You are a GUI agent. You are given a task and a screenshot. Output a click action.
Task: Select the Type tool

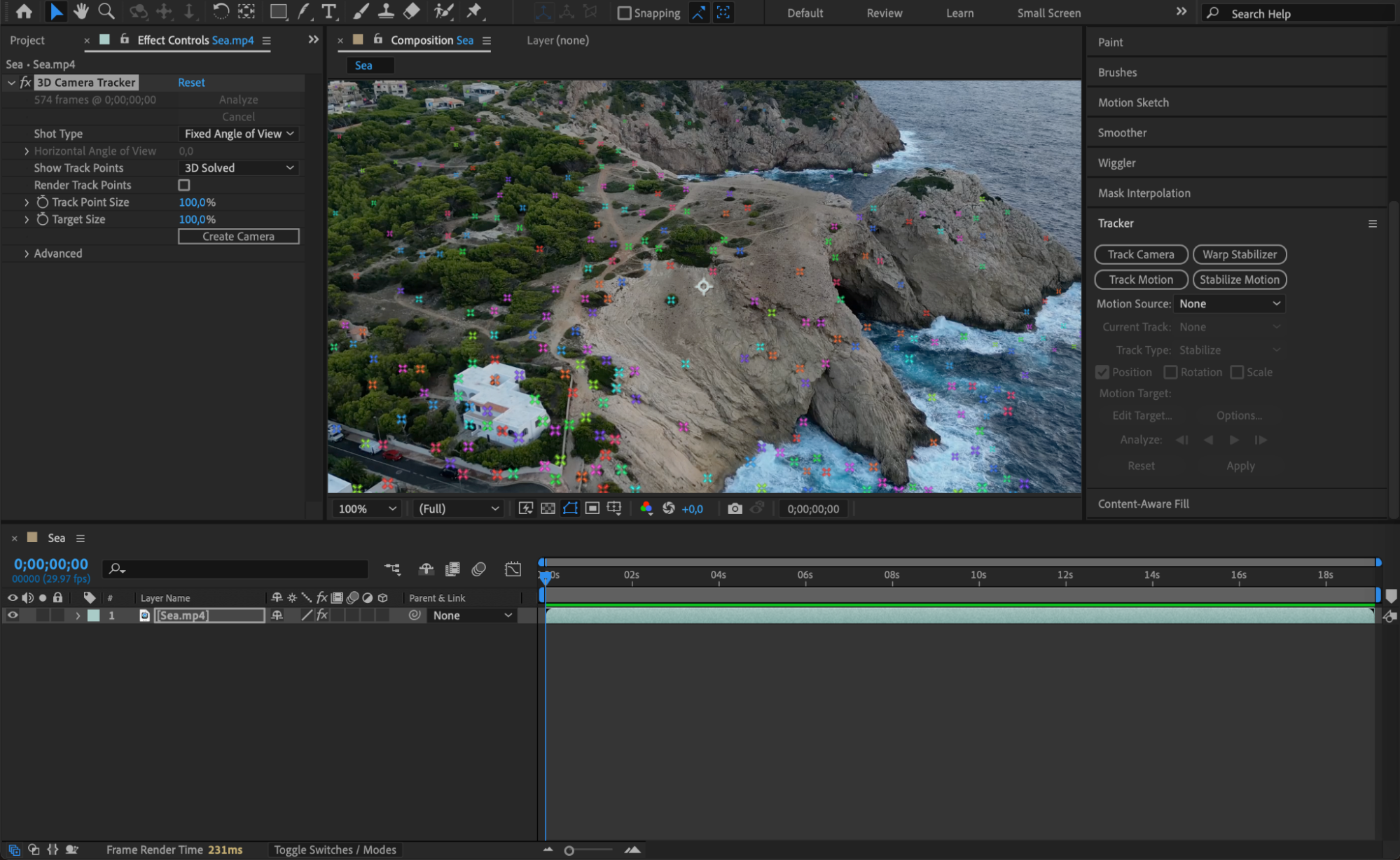(x=328, y=11)
